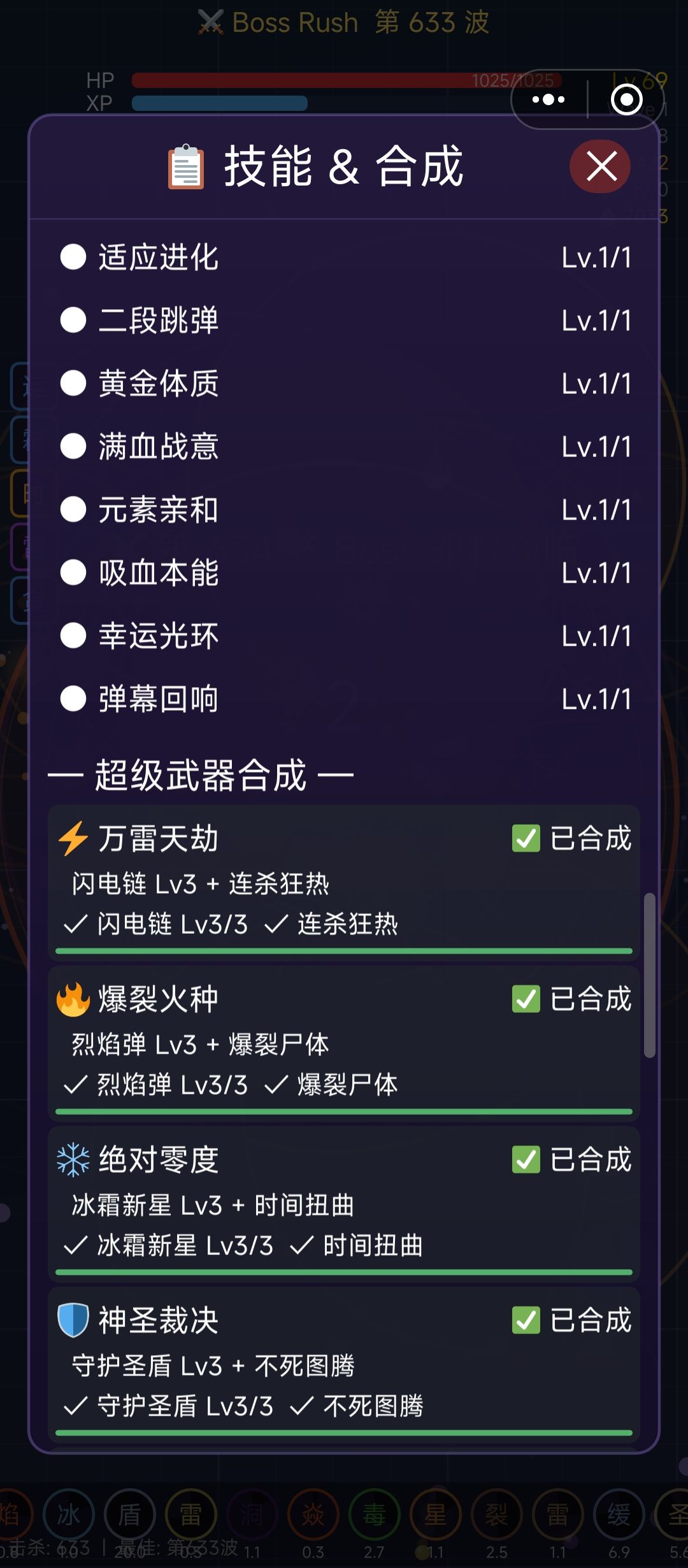This screenshot has height=1568, width=688.
Task: Open the 吸血本能 skill entry
Action: (x=159, y=572)
